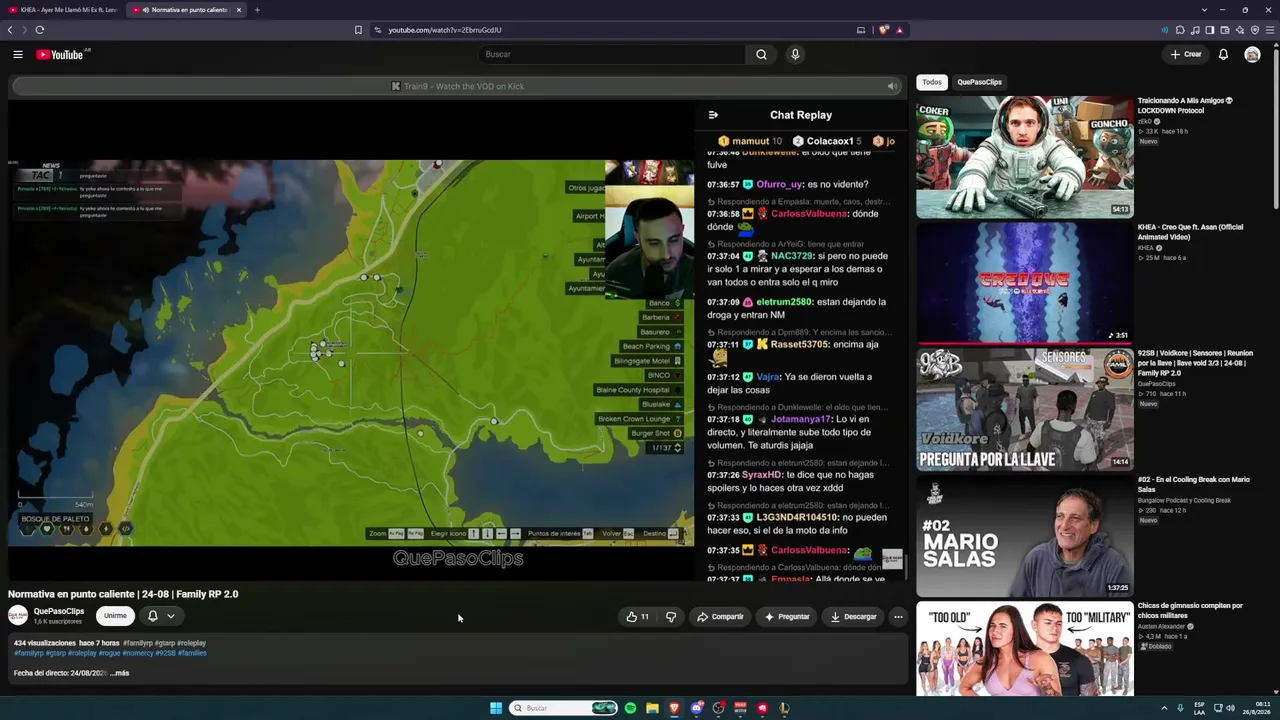Switch to the KHEA Ayer Me Llamó tab
1280x720 pixels.
click(62, 10)
